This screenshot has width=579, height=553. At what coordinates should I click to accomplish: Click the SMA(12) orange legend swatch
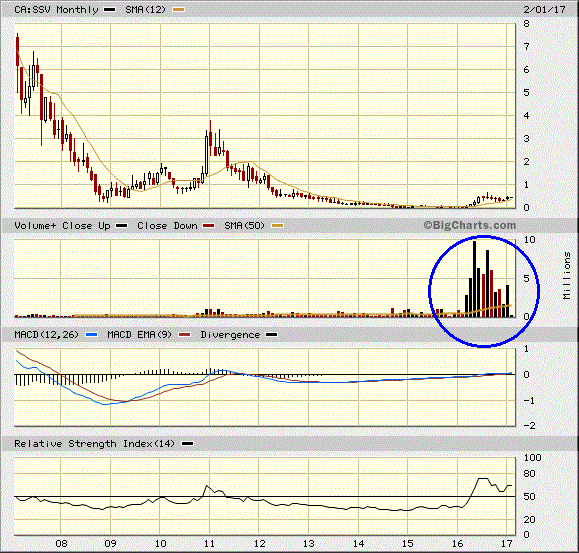178,10
